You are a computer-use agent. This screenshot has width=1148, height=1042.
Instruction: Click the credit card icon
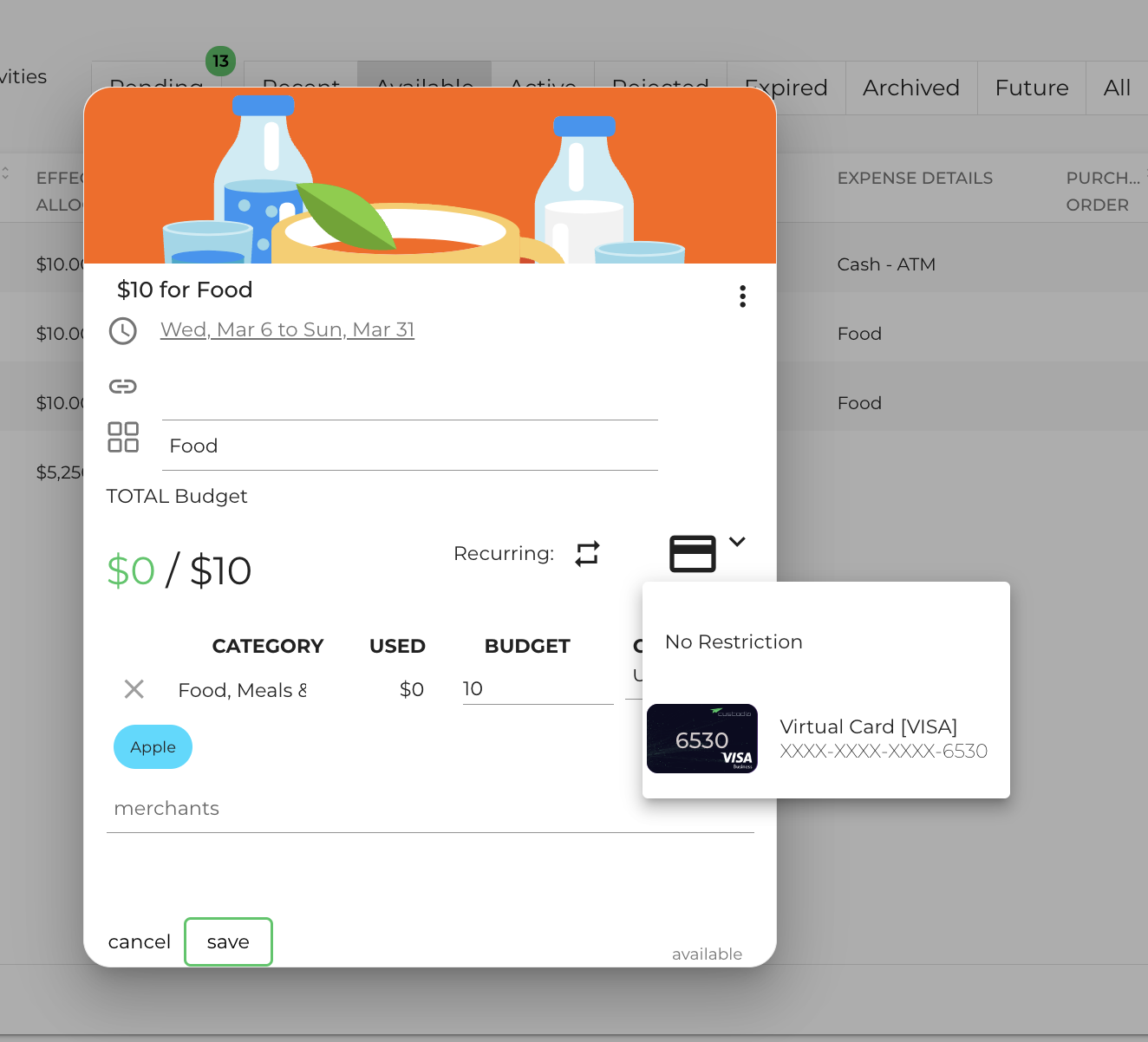coord(693,554)
